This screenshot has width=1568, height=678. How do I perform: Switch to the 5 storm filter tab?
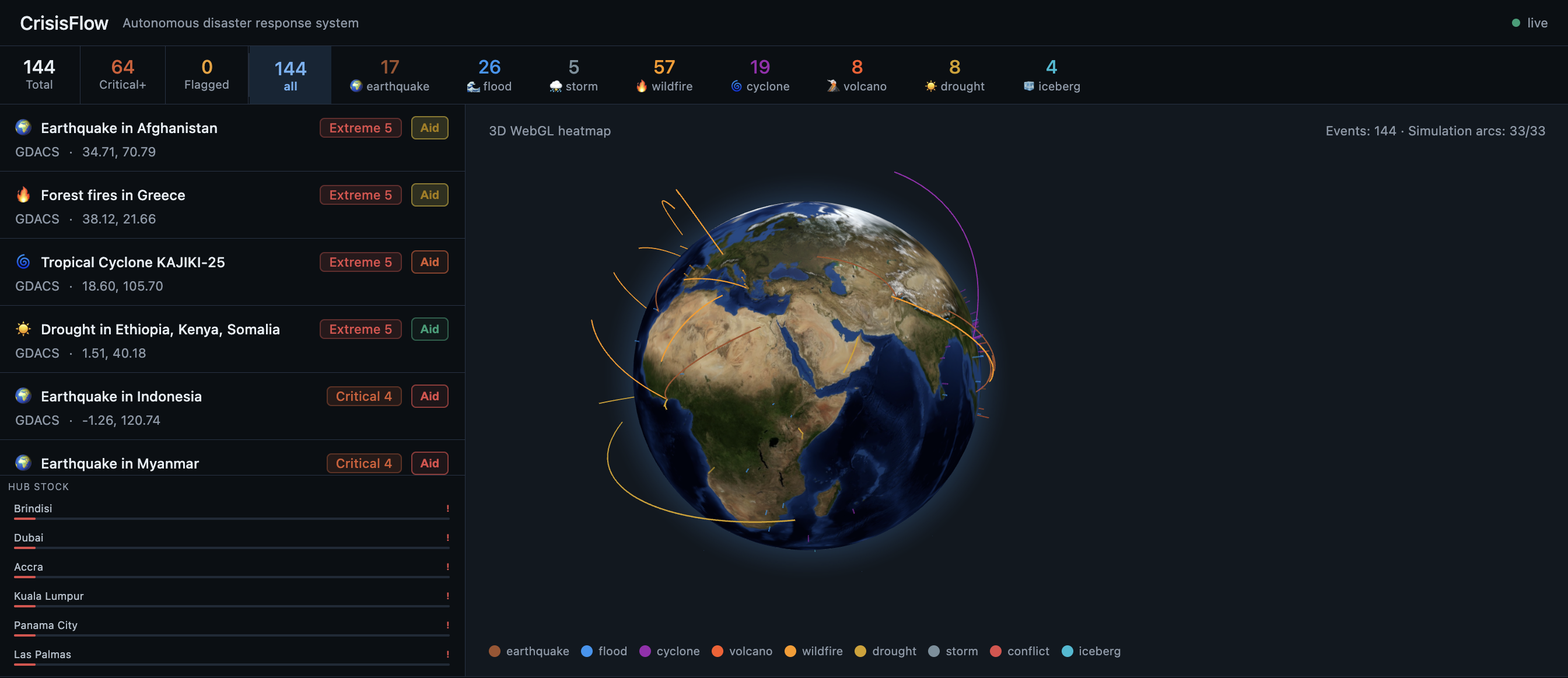point(573,75)
